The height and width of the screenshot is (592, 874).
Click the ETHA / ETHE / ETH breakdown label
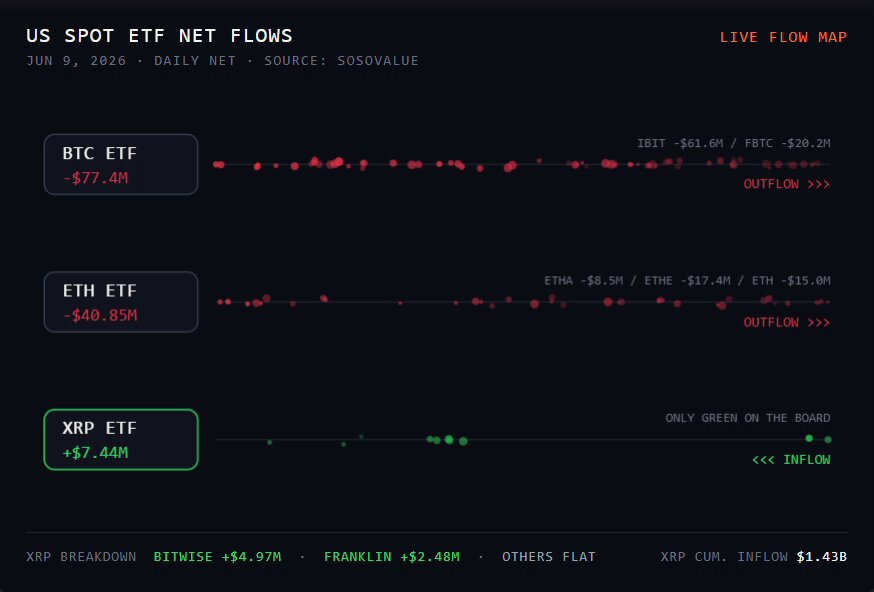click(x=687, y=280)
